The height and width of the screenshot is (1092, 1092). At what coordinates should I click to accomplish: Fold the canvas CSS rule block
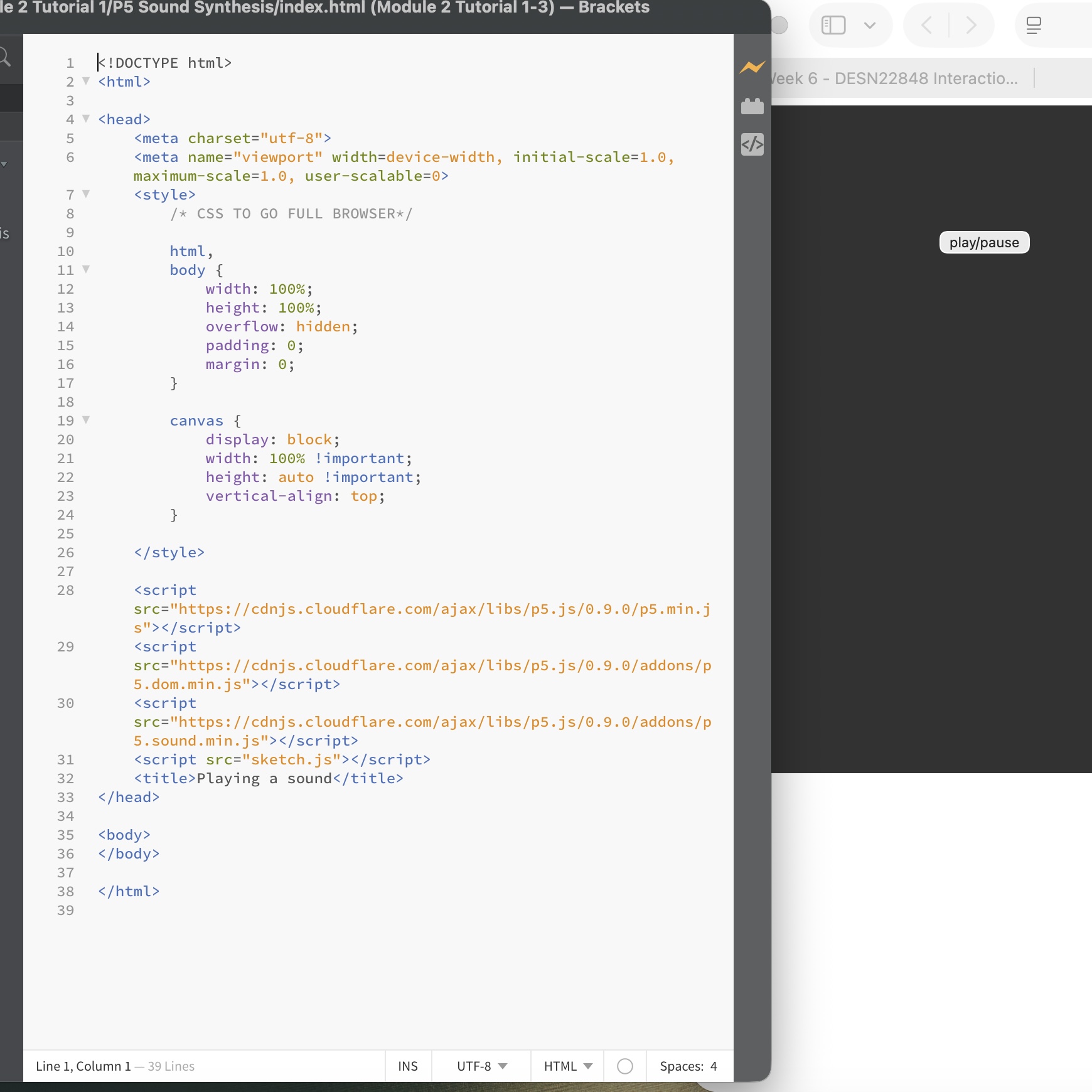click(86, 420)
